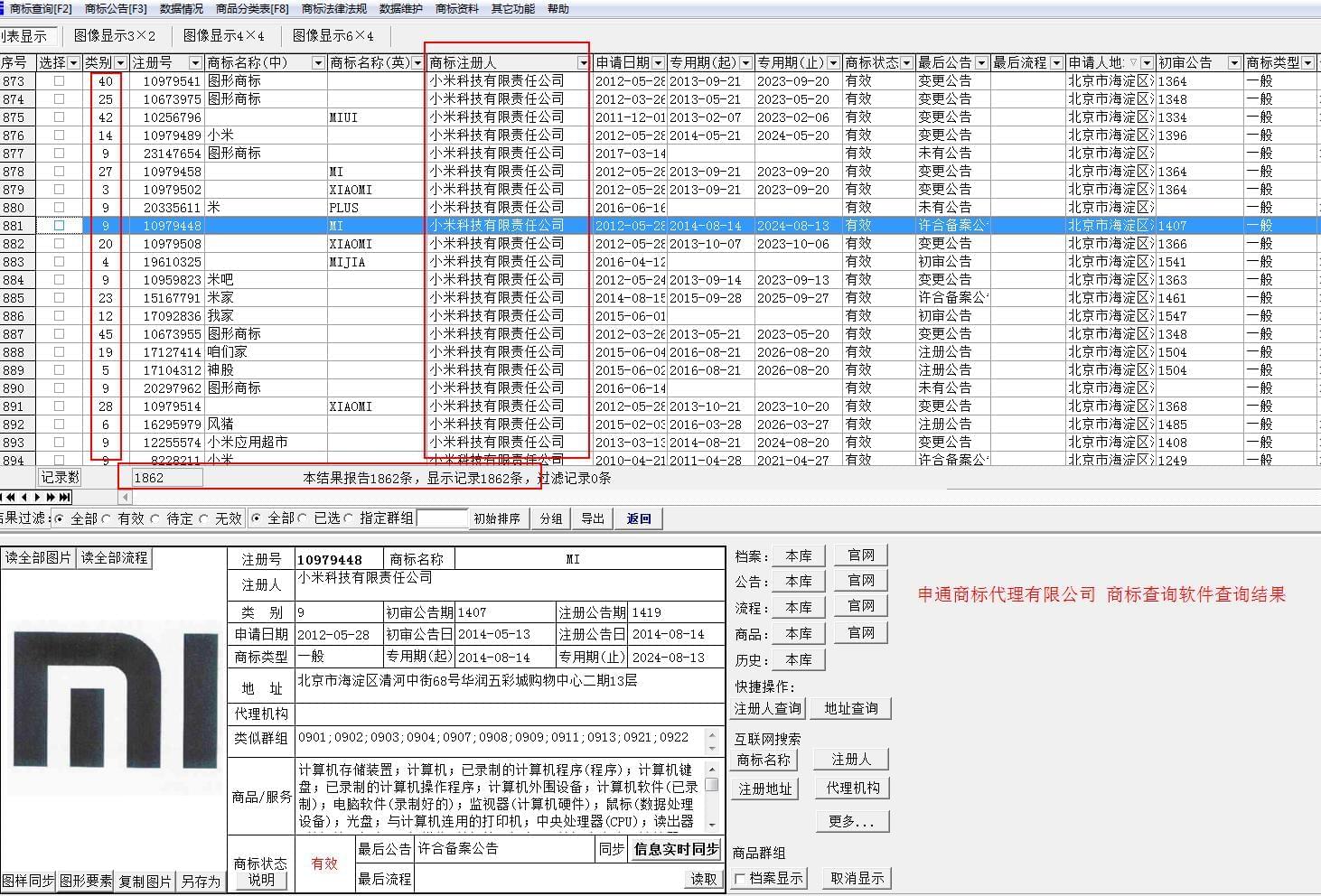Select the 待定 result filter radio
This screenshot has height=896, width=1321.
[x=155, y=518]
